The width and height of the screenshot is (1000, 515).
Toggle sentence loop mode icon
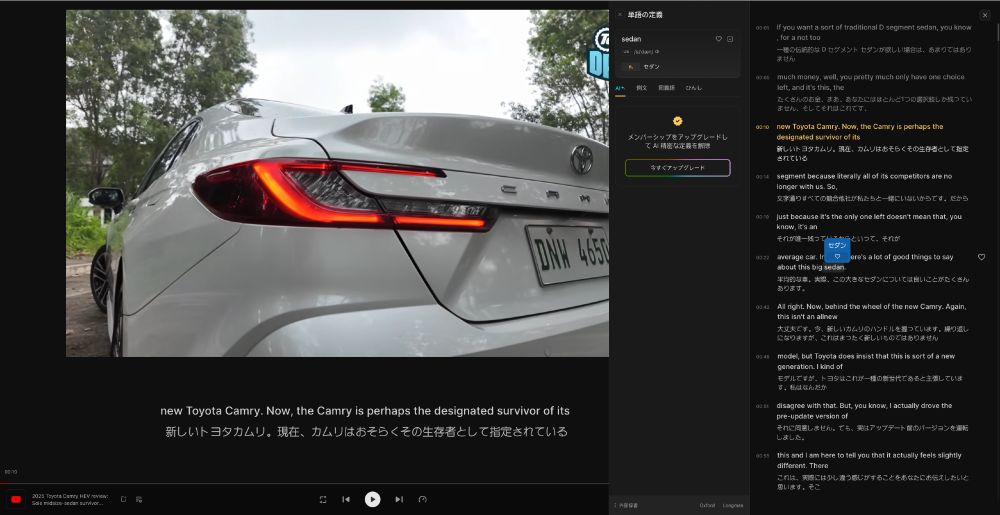click(323, 499)
